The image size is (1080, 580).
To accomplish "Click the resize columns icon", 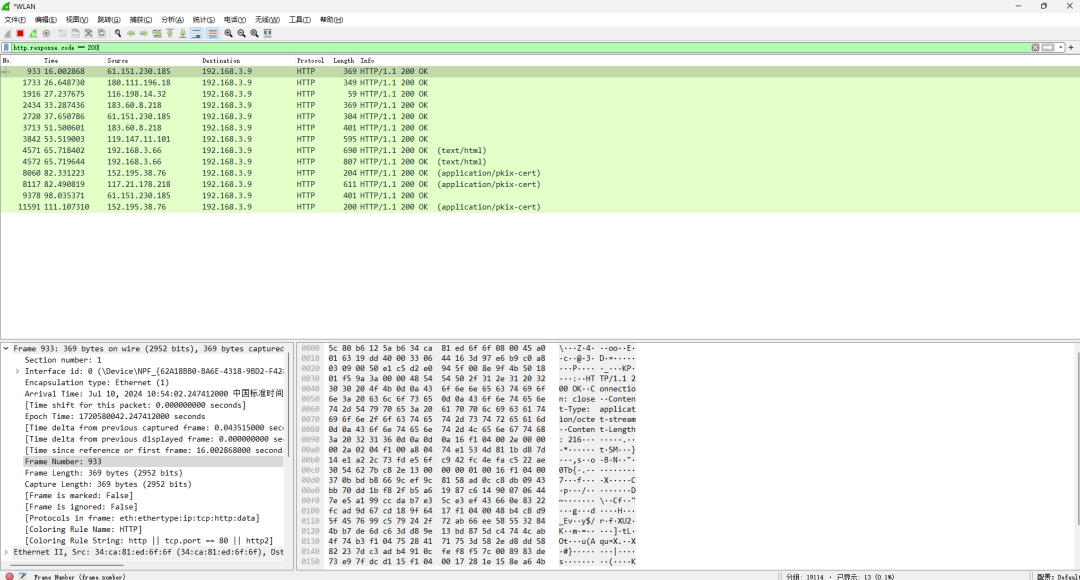I will pyautogui.click(x=267, y=33).
